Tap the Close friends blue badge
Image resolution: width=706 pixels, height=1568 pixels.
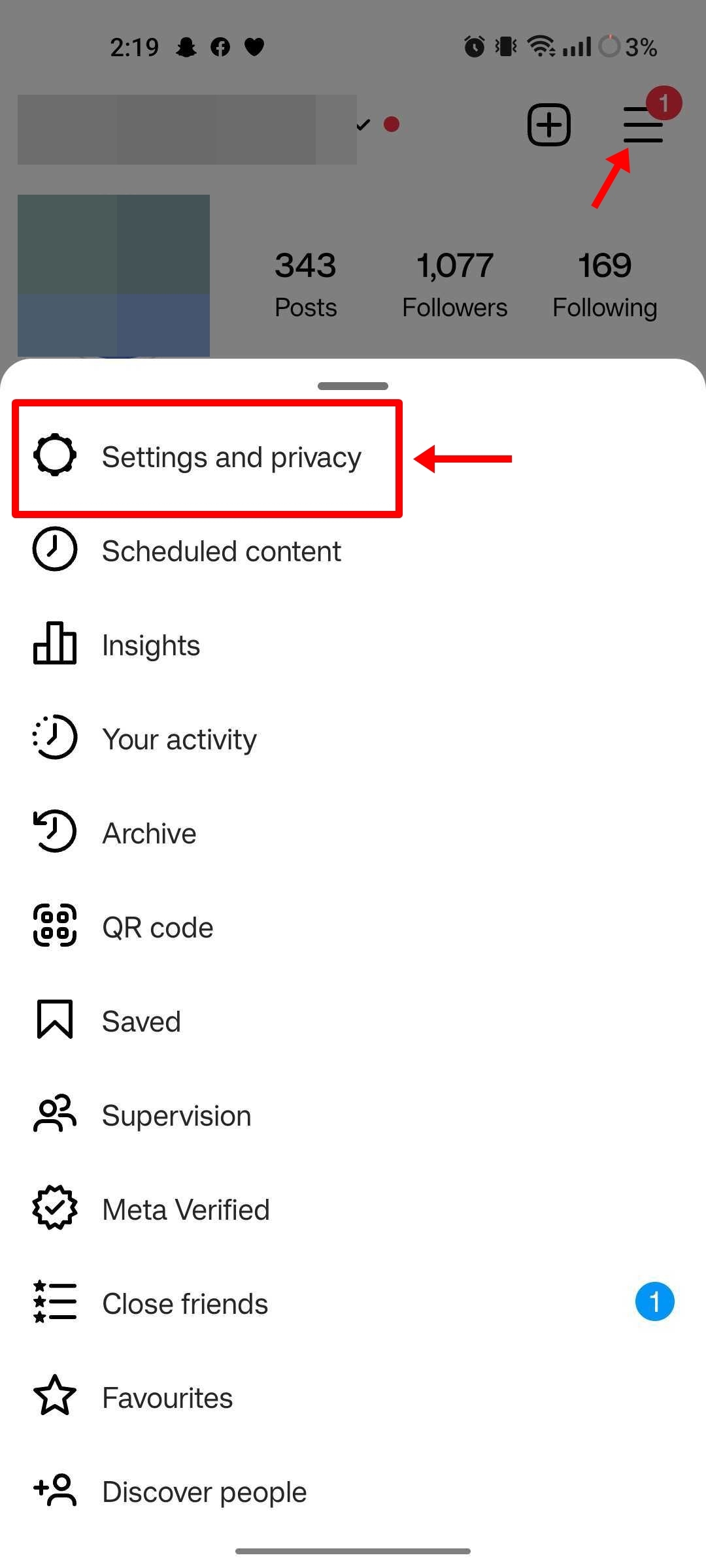[655, 1301]
